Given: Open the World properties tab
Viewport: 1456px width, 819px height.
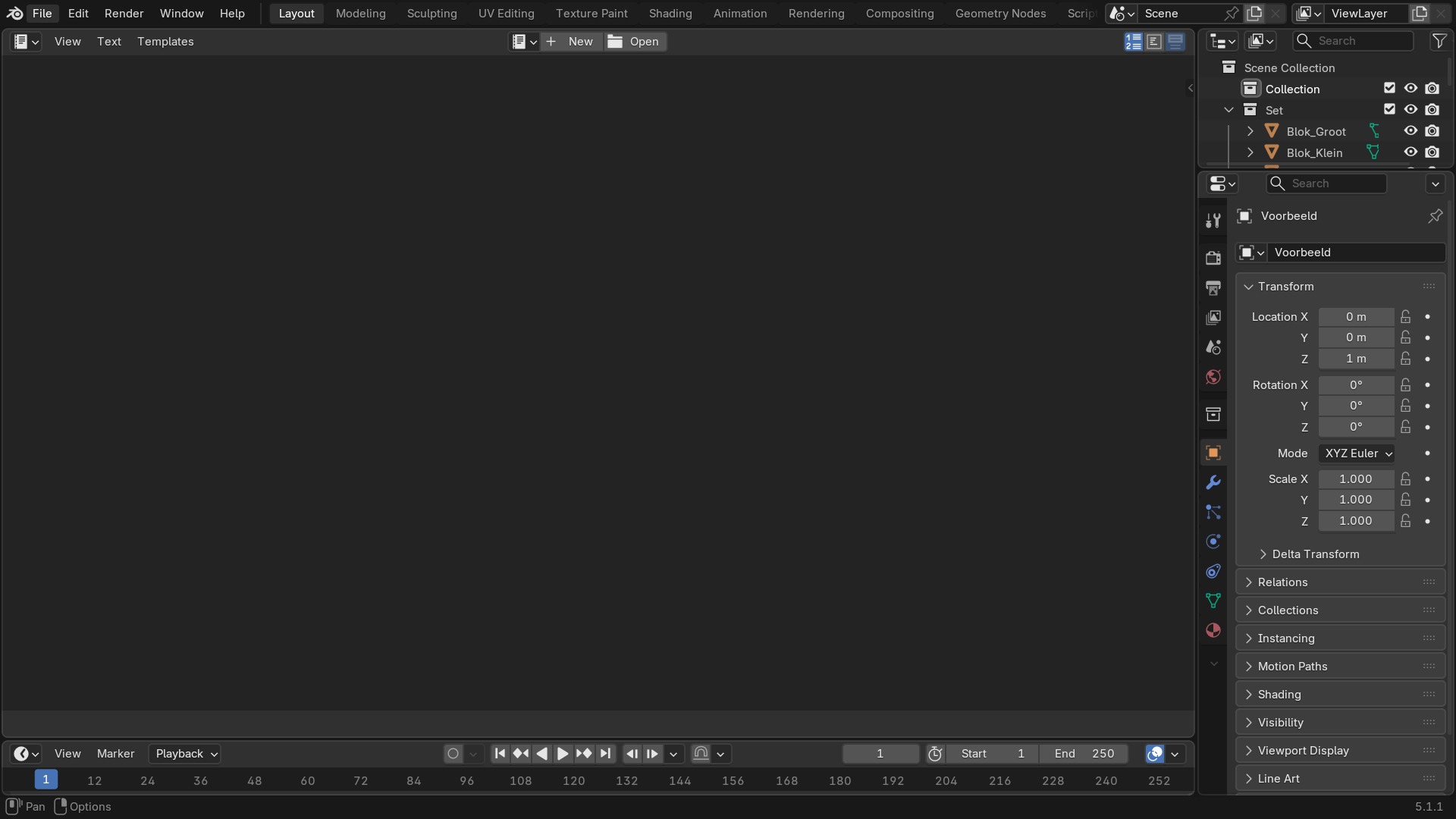Looking at the screenshot, I should tap(1213, 377).
